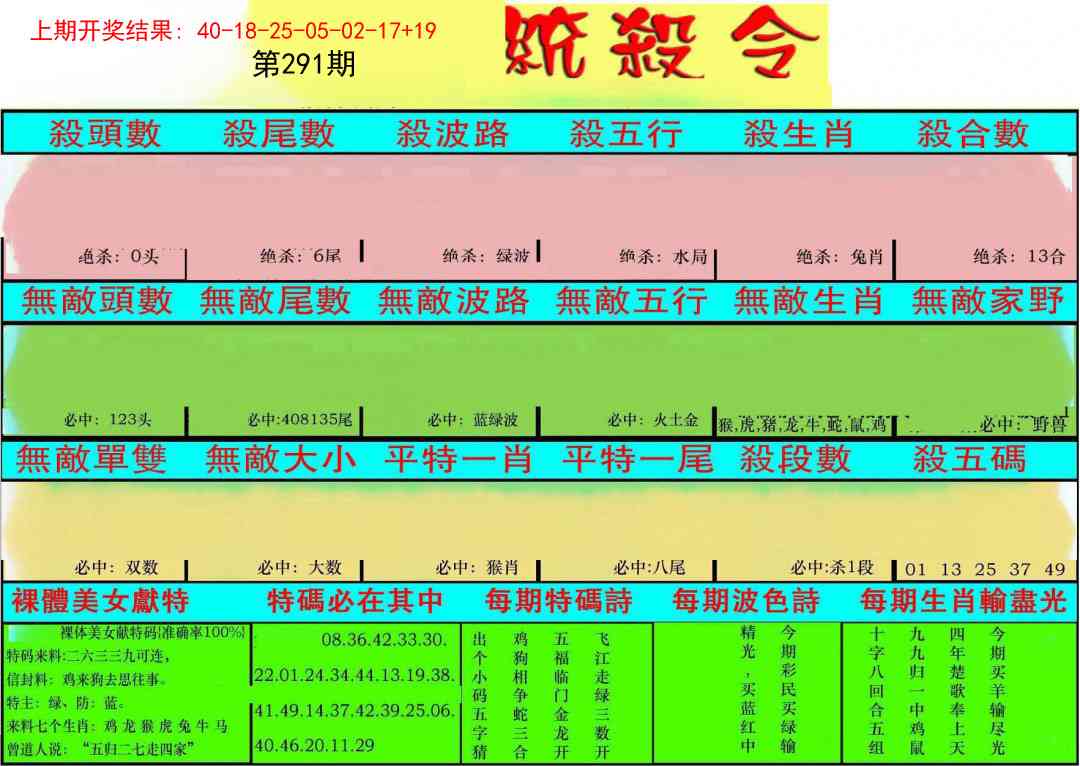Switch to the 殺生肖 column header
The width and height of the screenshot is (1080, 766).
[799, 133]
